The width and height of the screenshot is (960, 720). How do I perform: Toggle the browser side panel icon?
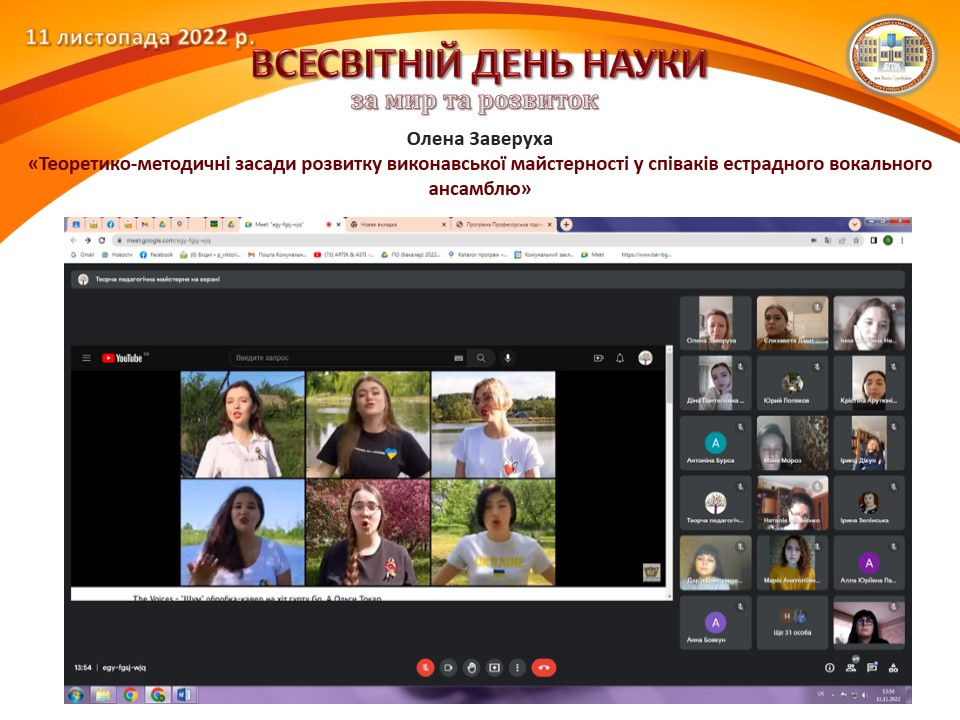click(x=874, y=241)
